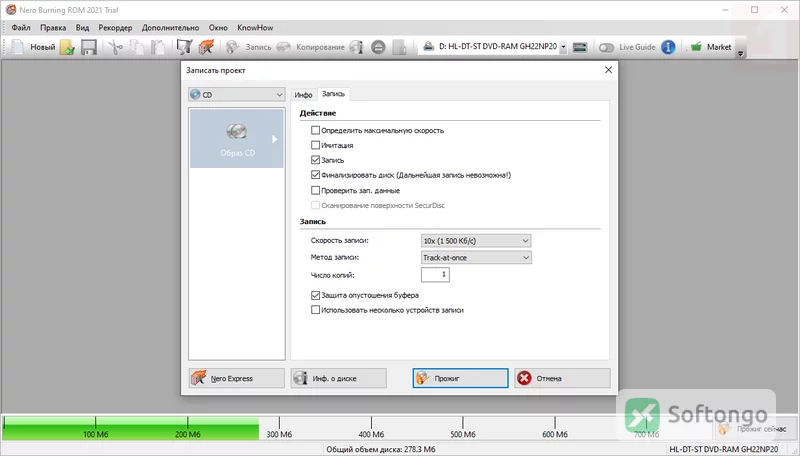
Task: Select the Запись tab in the dialog
Action: coord(334,94)
